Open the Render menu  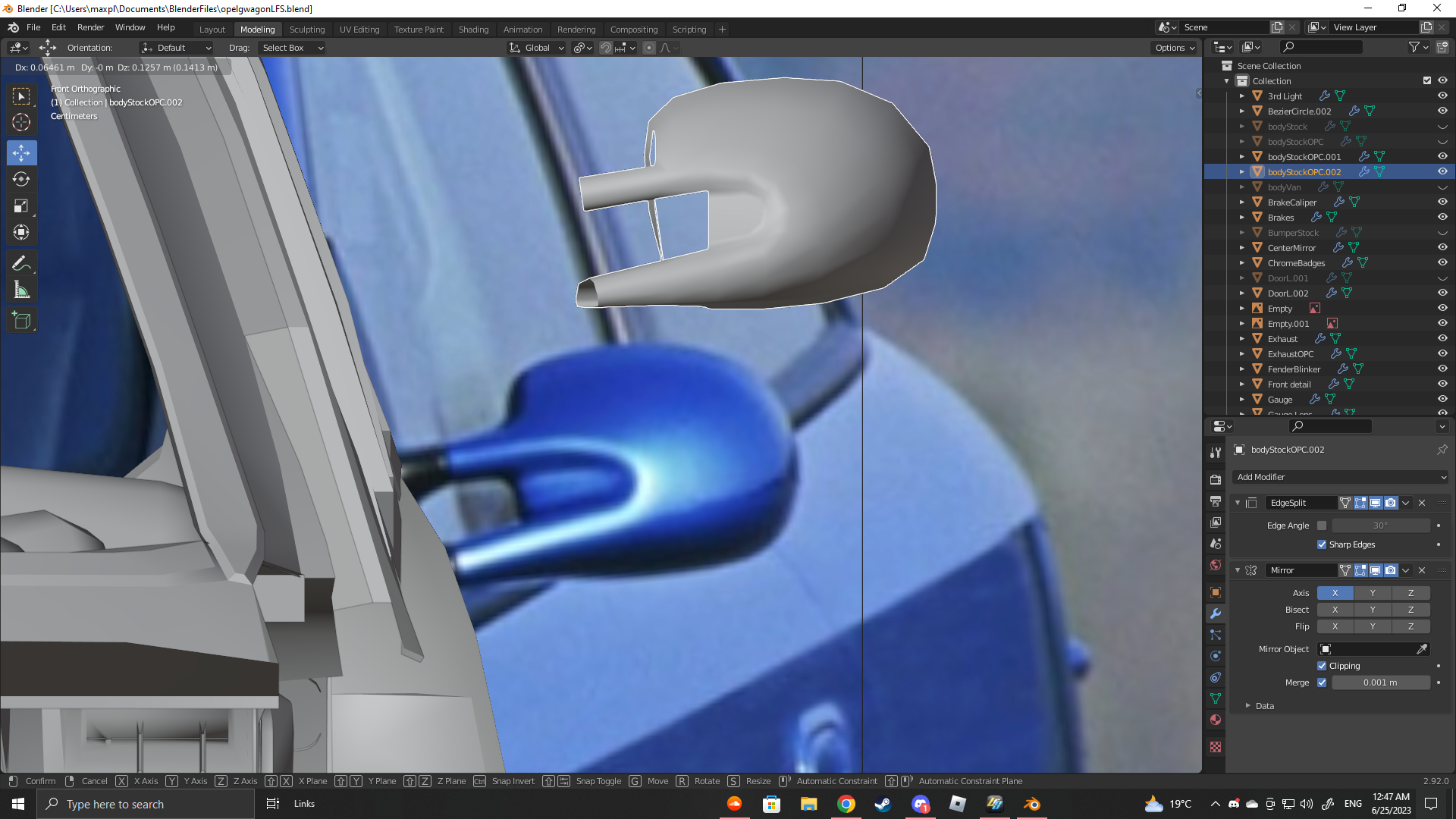tap(90, 27)
